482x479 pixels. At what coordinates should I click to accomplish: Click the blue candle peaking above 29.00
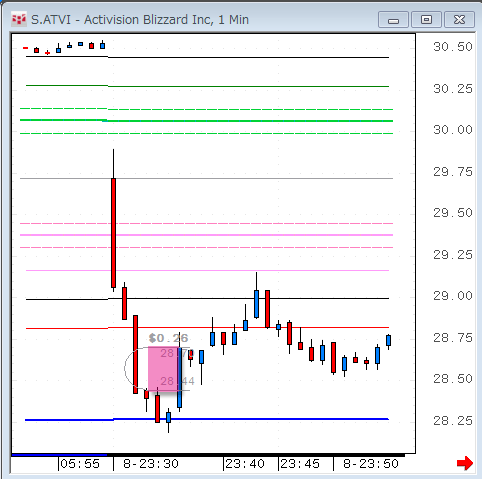coord(256,304)
